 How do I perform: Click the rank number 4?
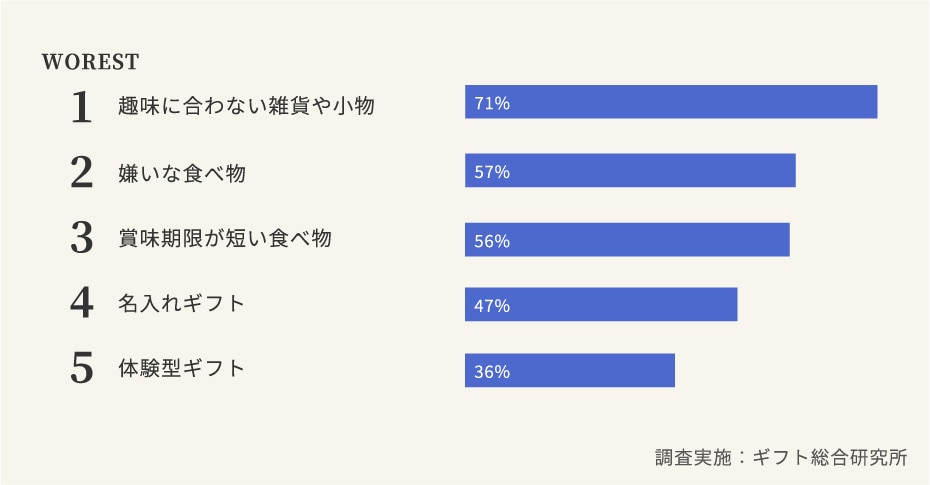pyautogui.click(x=82, y=304)
